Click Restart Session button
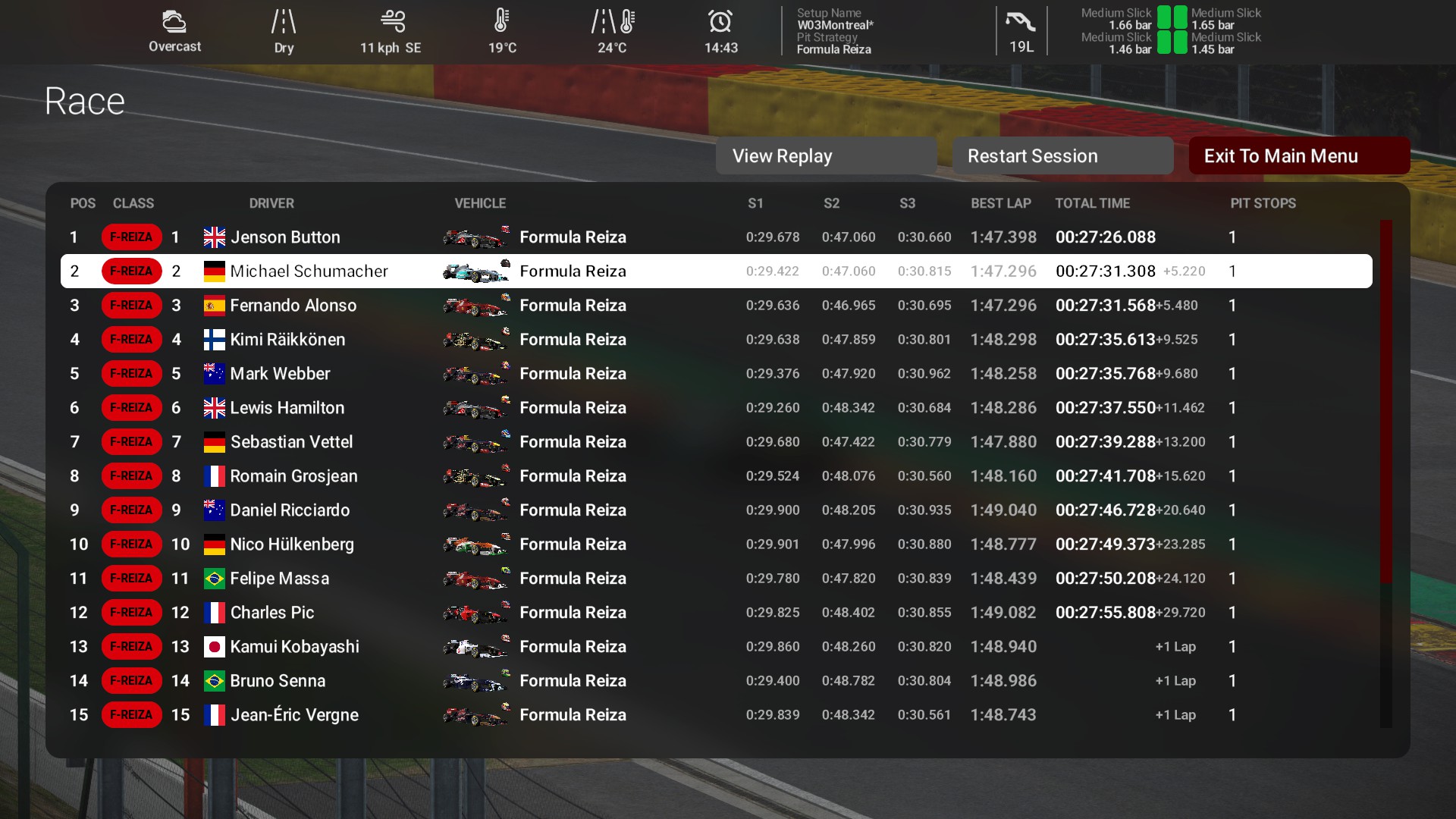 1062,156
